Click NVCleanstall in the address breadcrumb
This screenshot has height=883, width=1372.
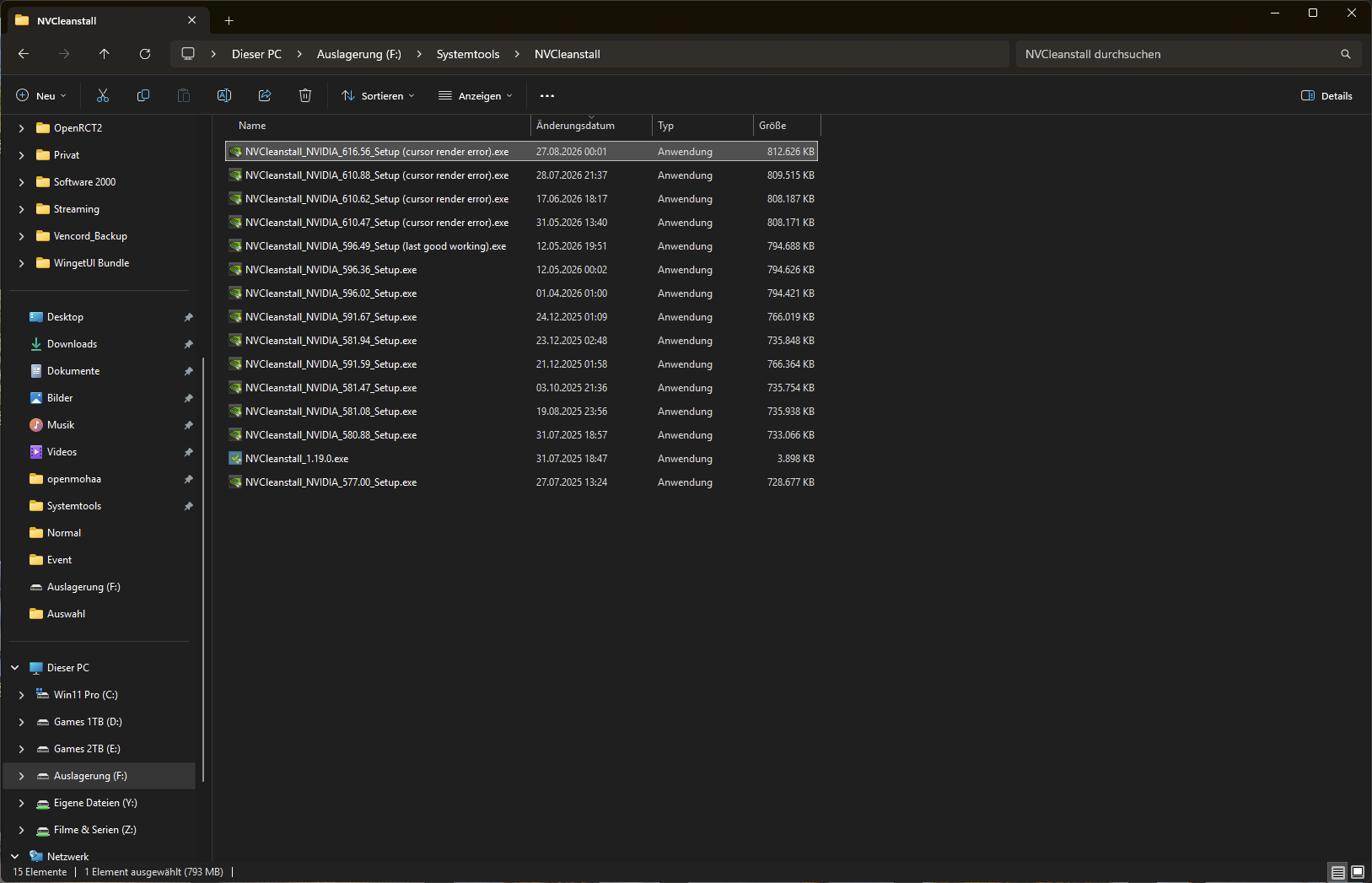point(568,54)
